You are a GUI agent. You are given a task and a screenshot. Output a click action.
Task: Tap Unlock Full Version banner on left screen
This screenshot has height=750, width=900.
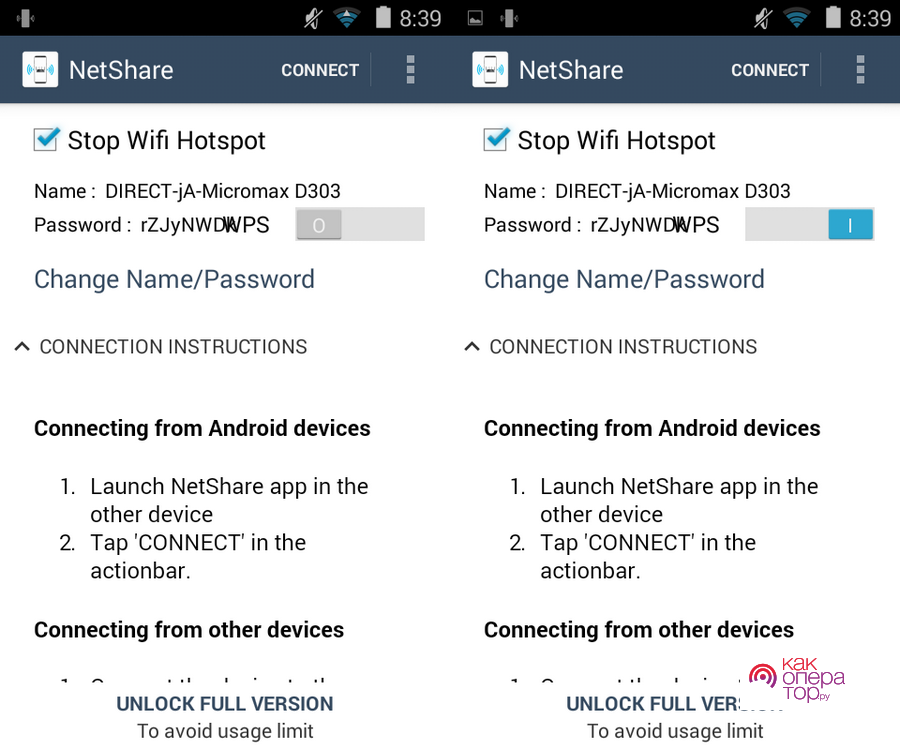coord(225,717)
